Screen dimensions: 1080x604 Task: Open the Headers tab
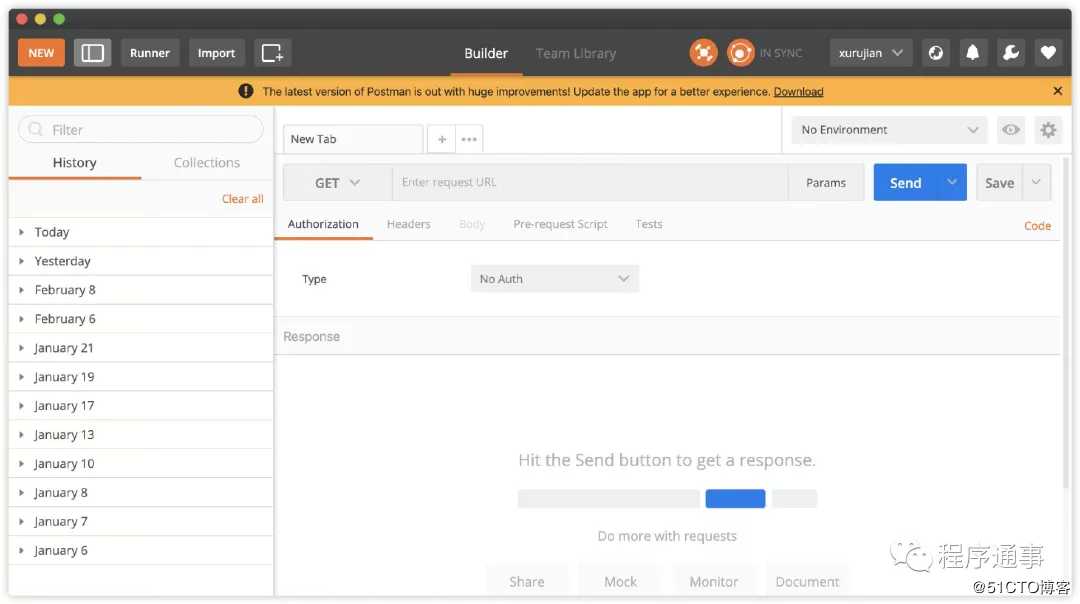click(408, 224)
